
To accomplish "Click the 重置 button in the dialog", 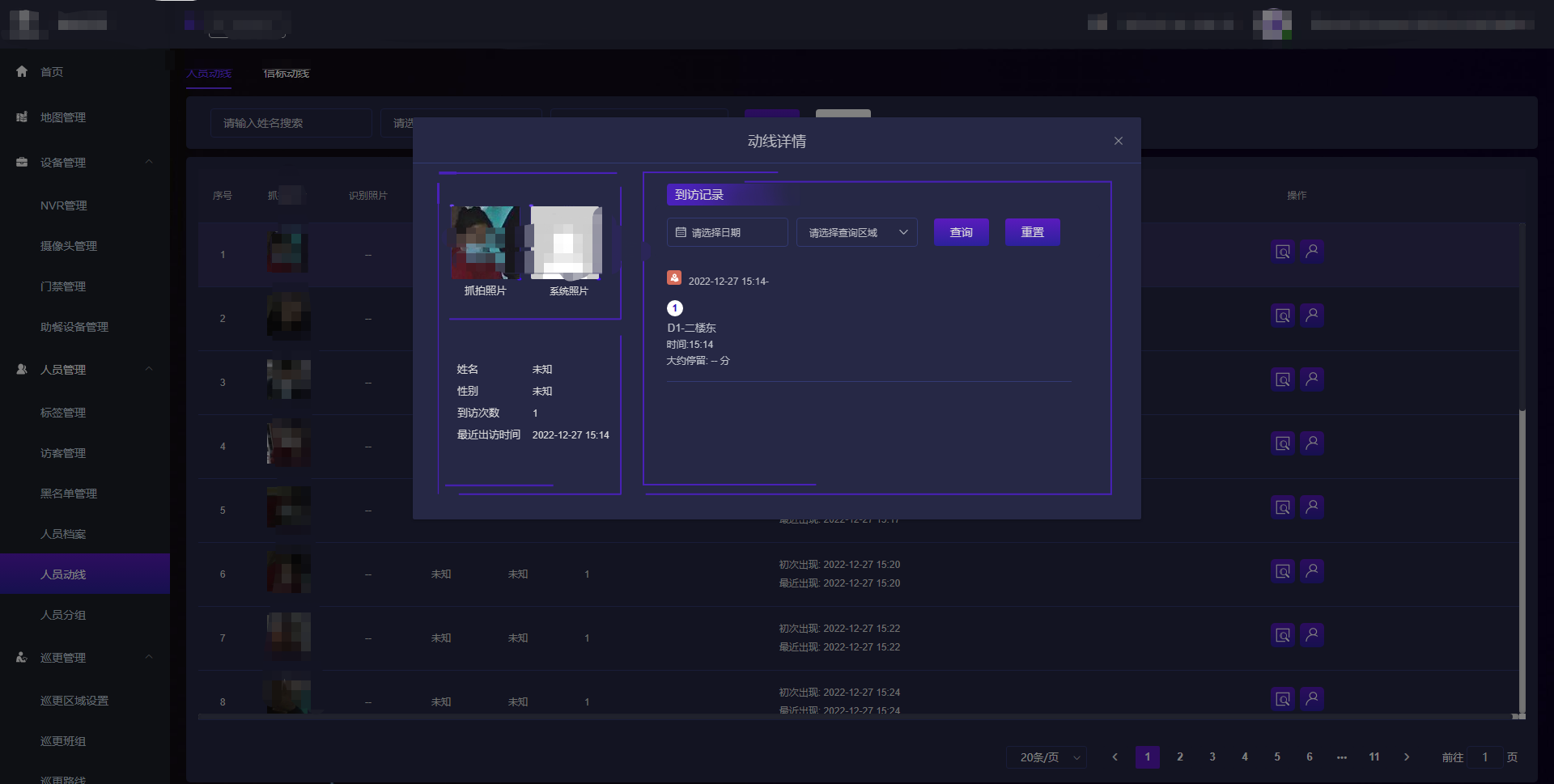I will pyautogui.click(x=1033, y=232).
